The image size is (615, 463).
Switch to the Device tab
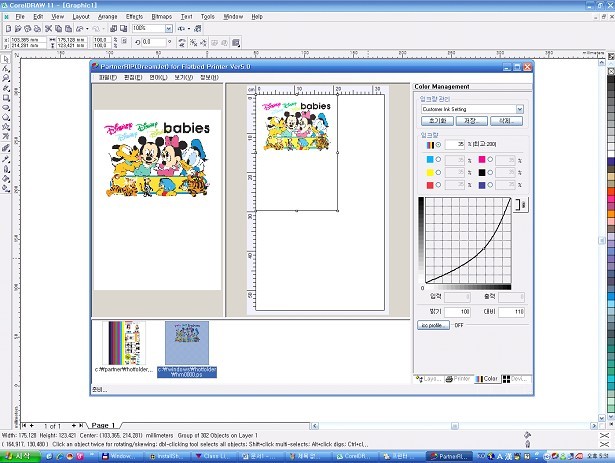(x=516, y=379)
